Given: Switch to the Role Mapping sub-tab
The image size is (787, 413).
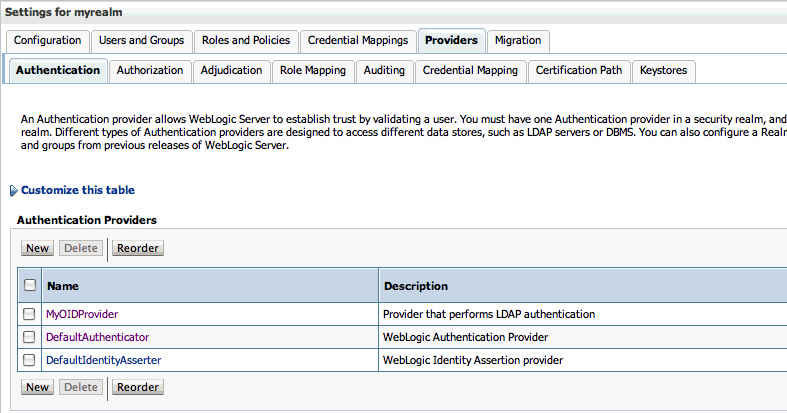Looking at the screenshot, I should click(x=313, y=71).
